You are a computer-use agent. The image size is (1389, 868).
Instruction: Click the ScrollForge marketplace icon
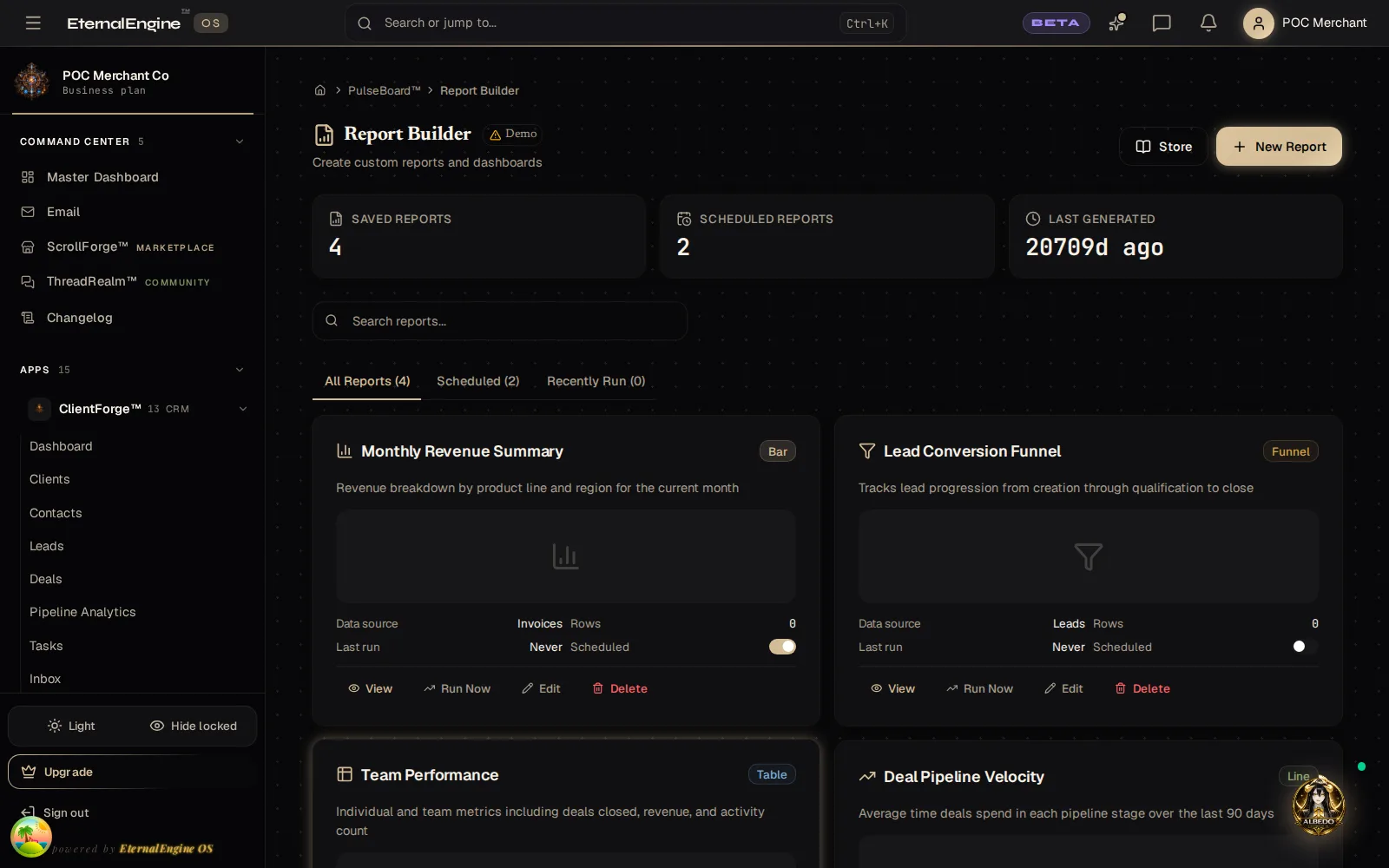[28, 247]
